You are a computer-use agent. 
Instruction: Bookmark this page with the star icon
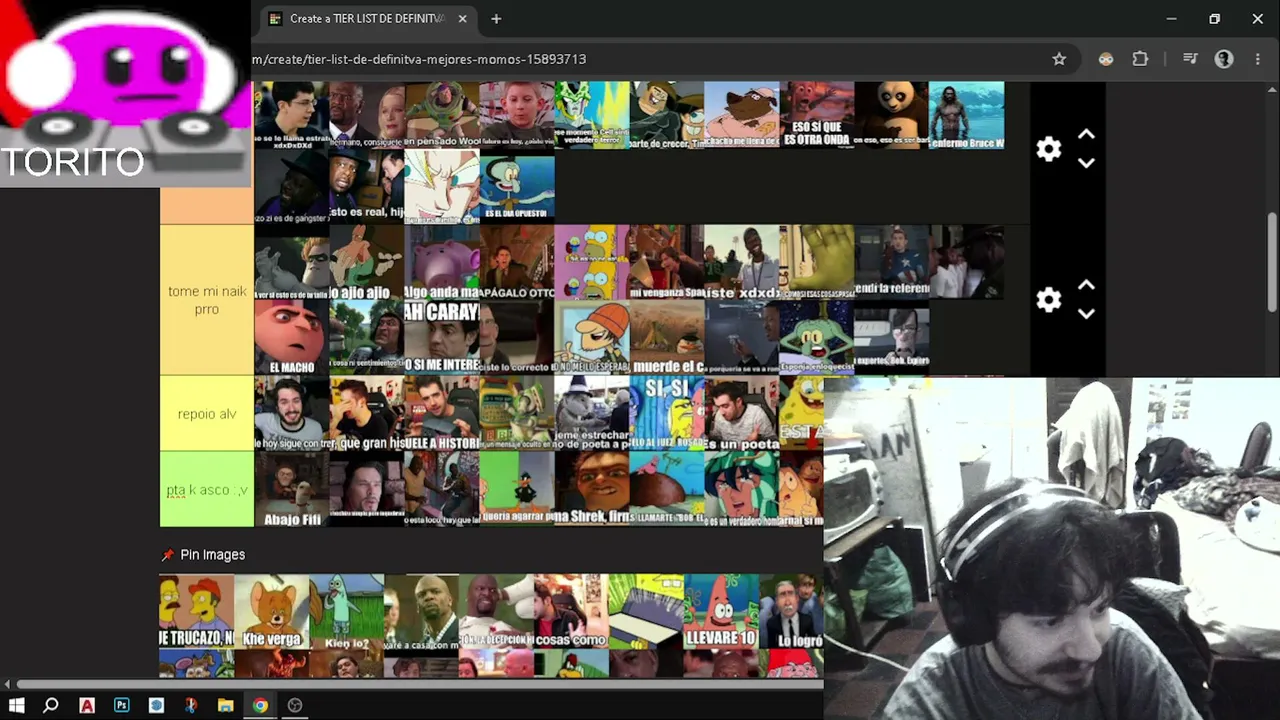[x=1059, y=59]
